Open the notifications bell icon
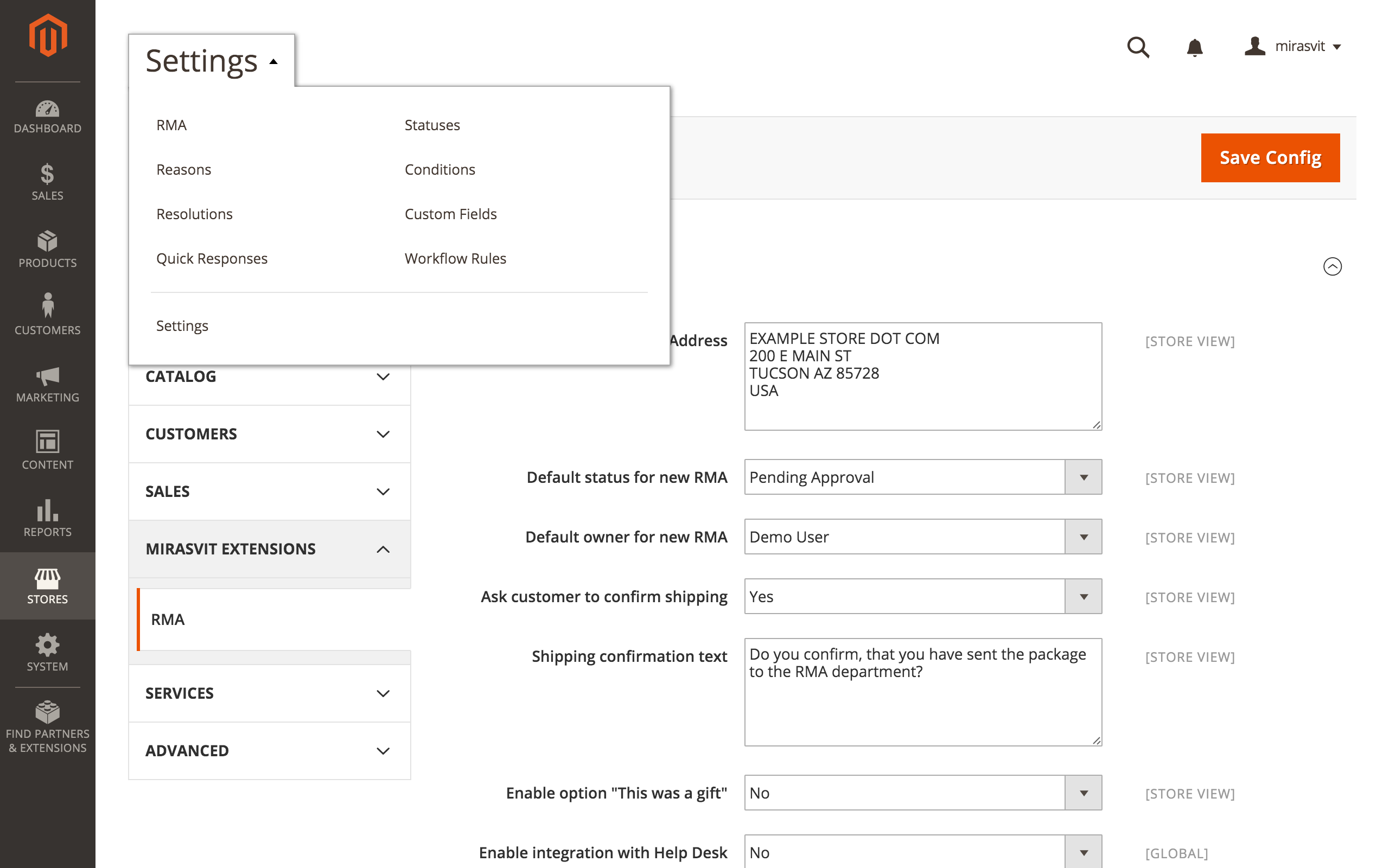This screenshot has width=1389, height=868. [1194, 47]
